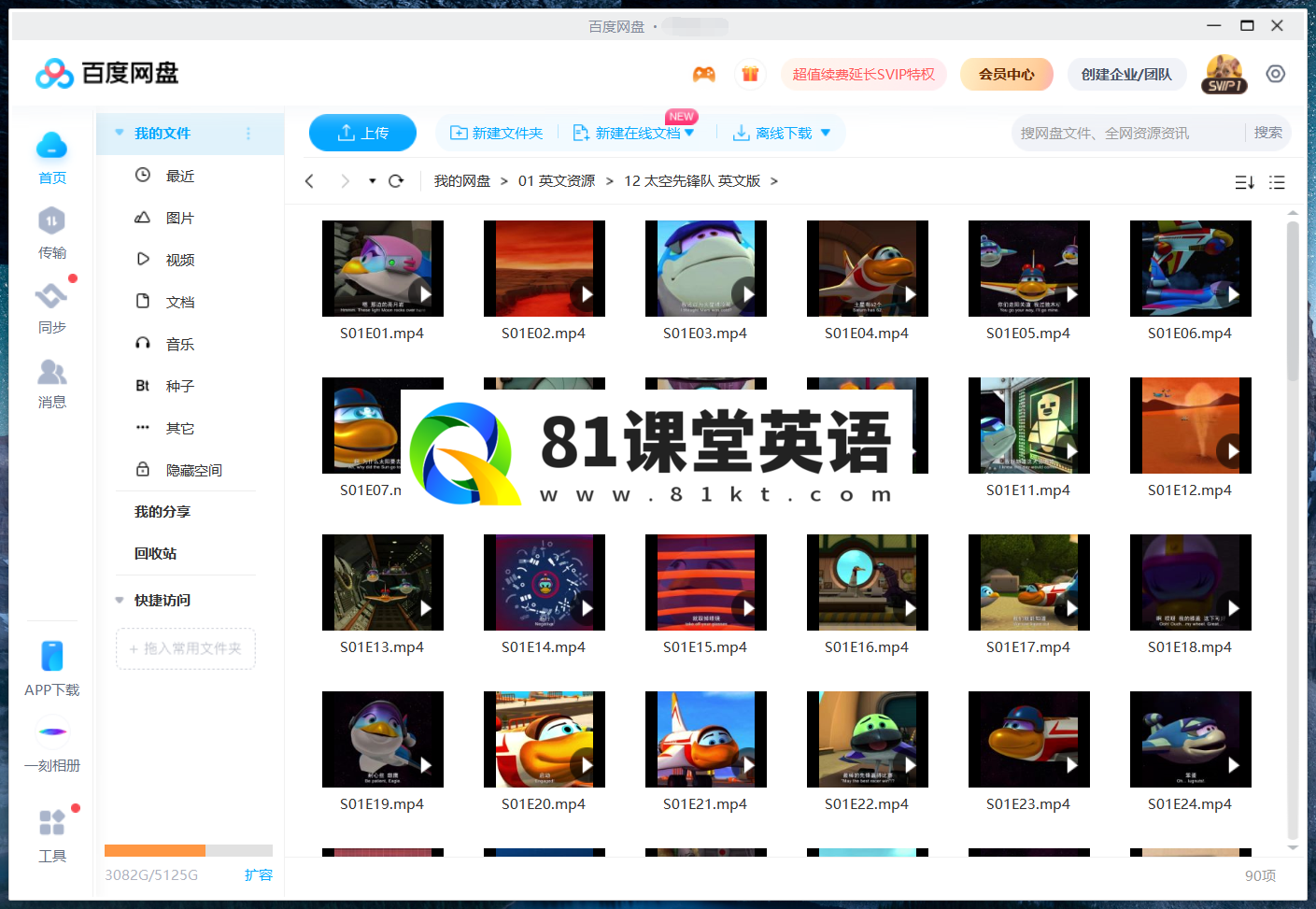Viewport: 1316px width, 909px height.
Task: Click the search input field
Action: 1130,133
